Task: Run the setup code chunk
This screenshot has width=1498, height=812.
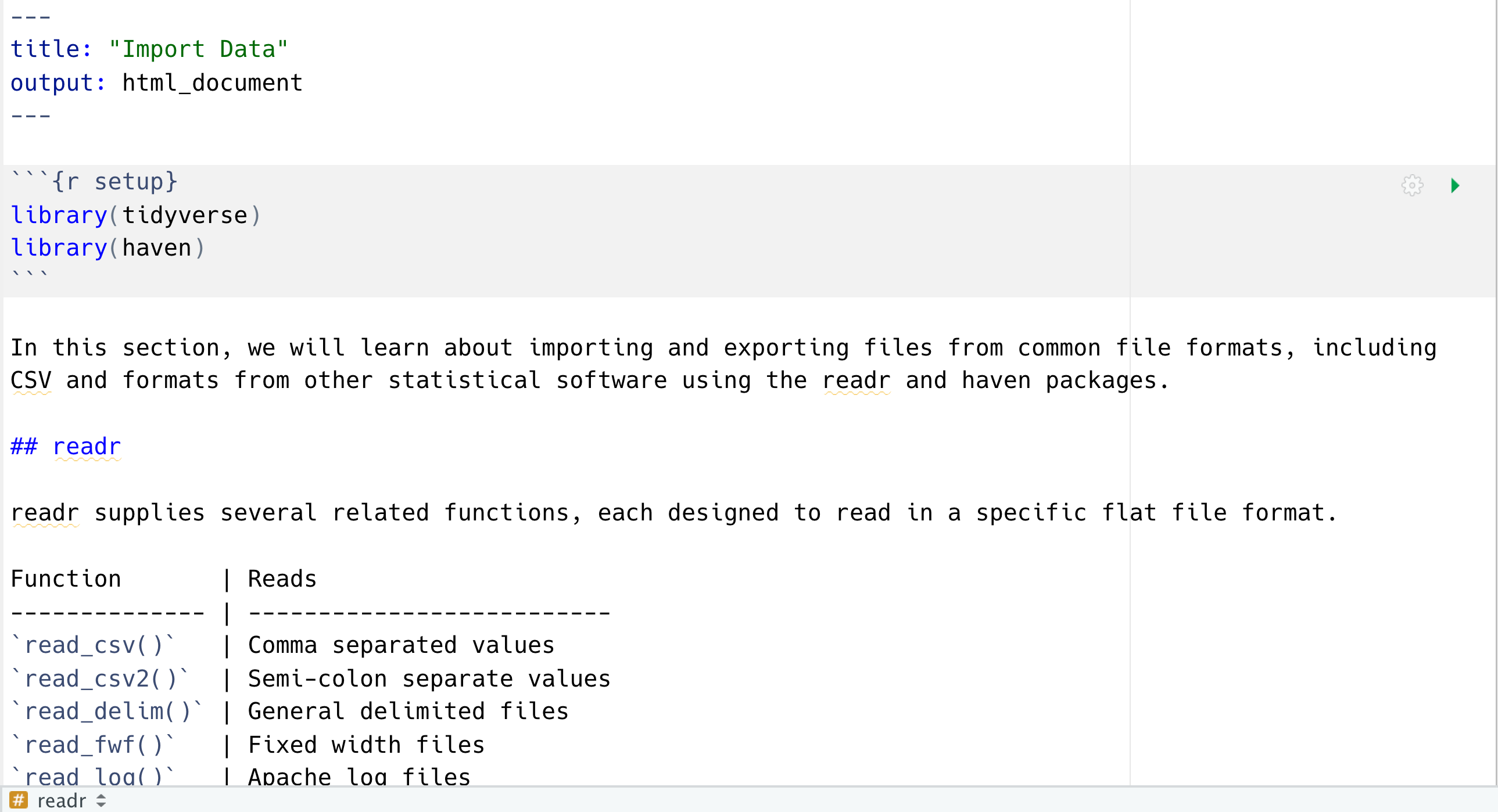Action: click(x=1455, y=185)
